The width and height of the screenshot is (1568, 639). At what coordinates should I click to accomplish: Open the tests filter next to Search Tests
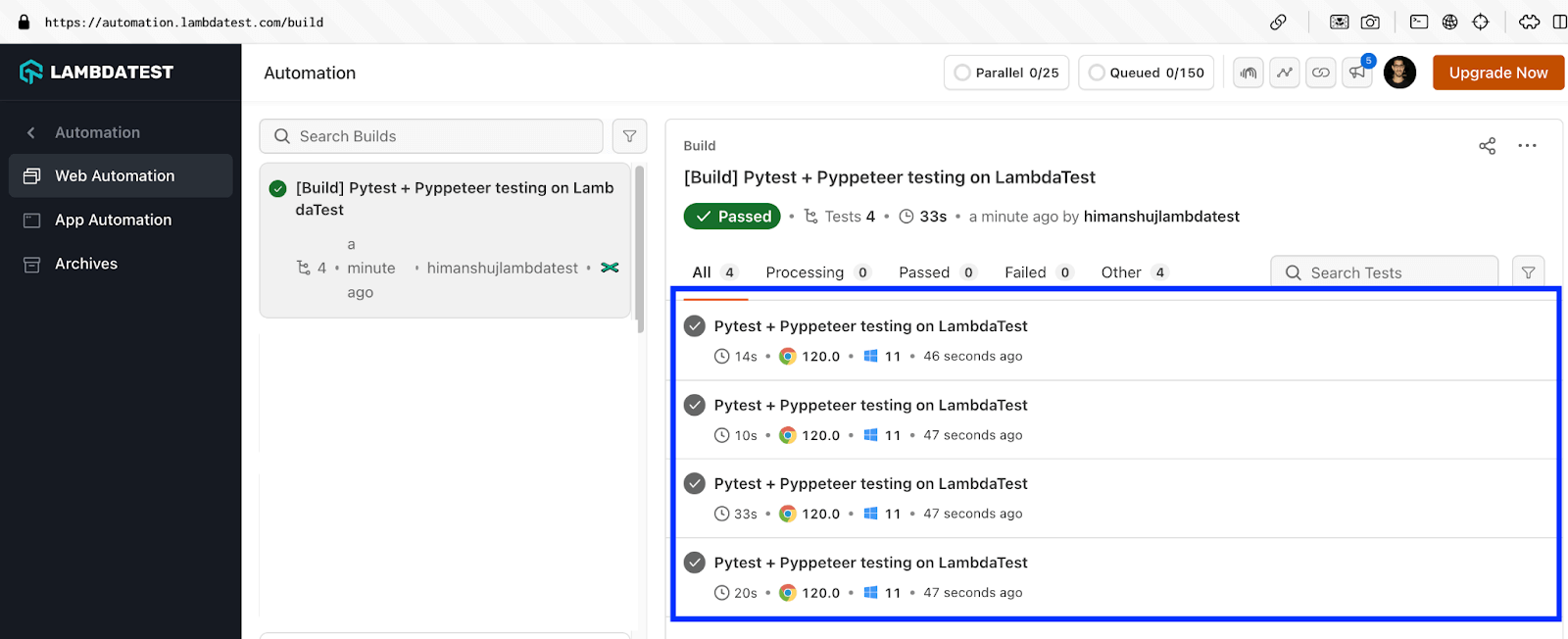point(1528,272)
